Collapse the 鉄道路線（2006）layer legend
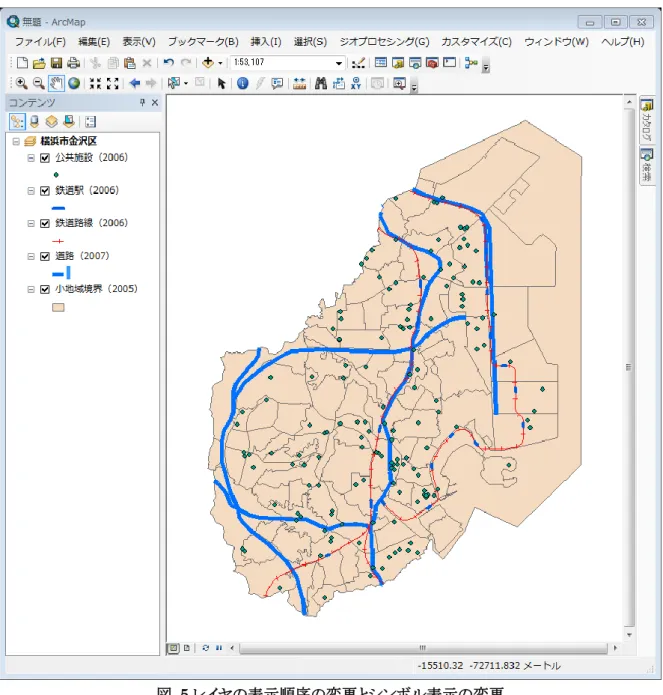This screenshot has width=663, height=695. point(31,223)
